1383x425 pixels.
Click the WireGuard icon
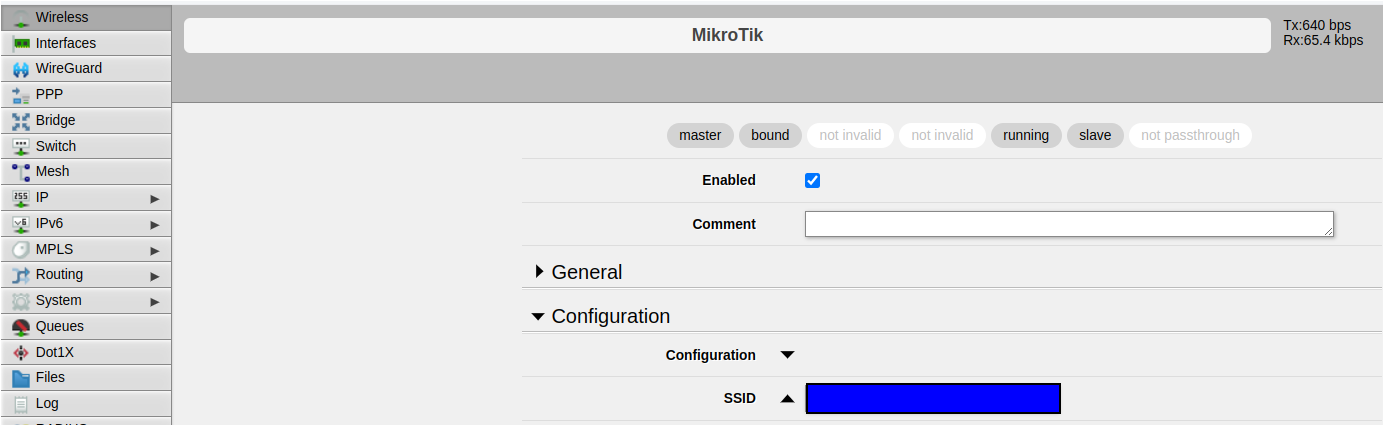coord(21,69)
